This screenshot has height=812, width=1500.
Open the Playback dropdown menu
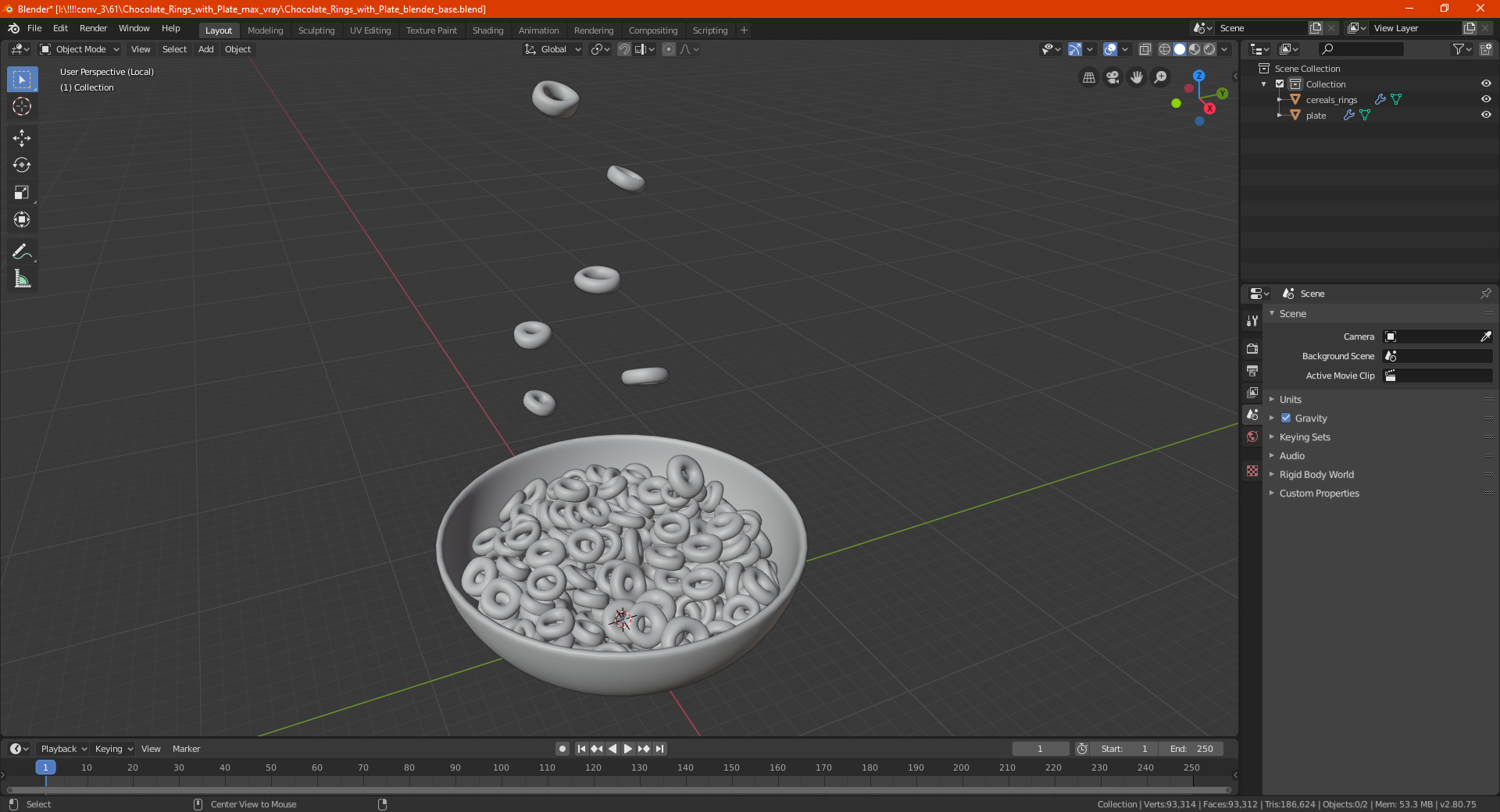point(63,749)
